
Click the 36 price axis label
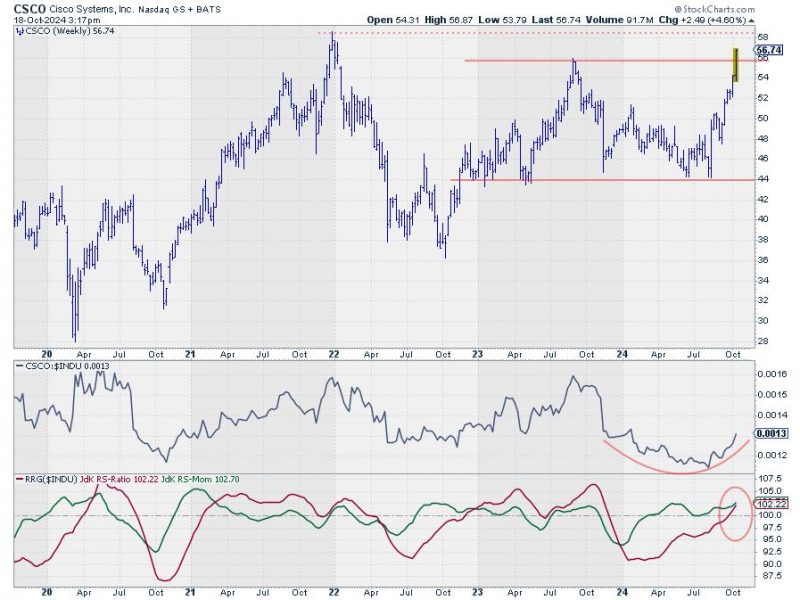[x=763, y=260]
